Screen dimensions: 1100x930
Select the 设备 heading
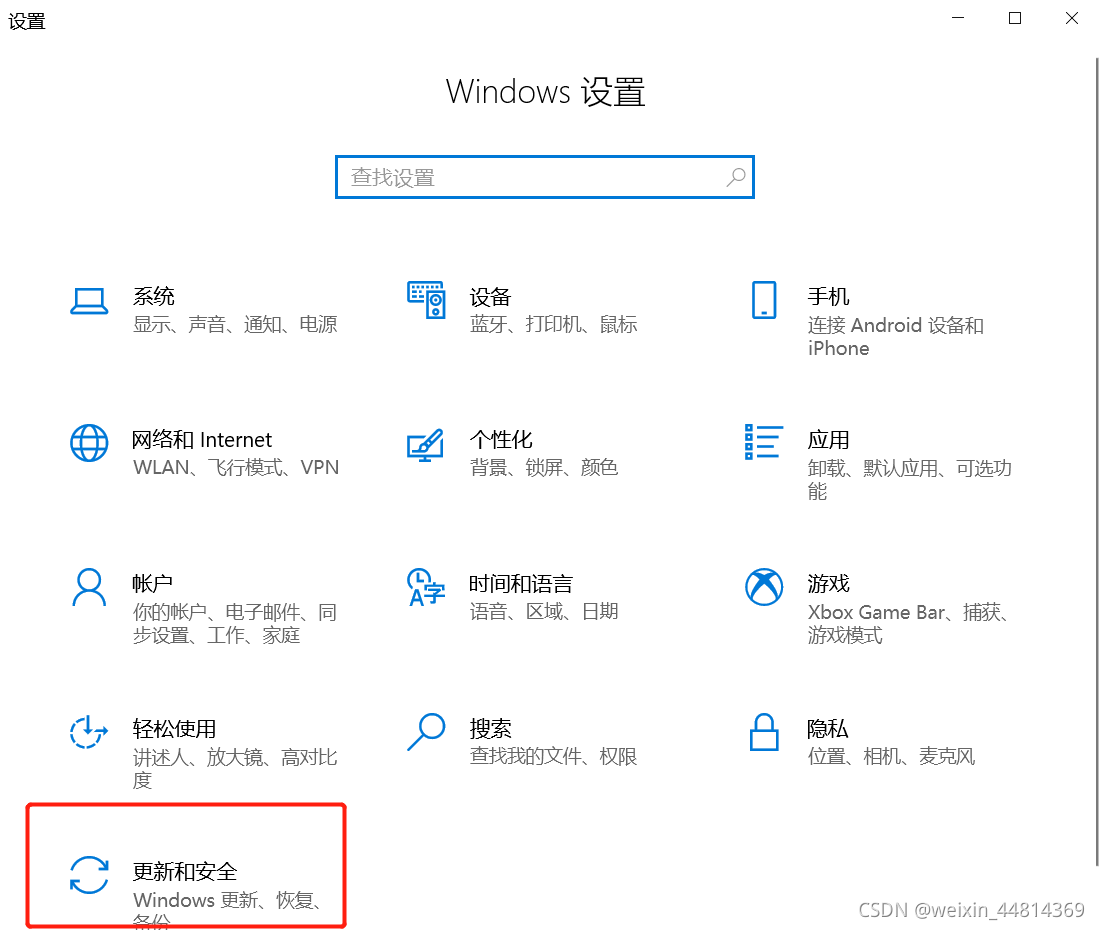pos(490,297)
